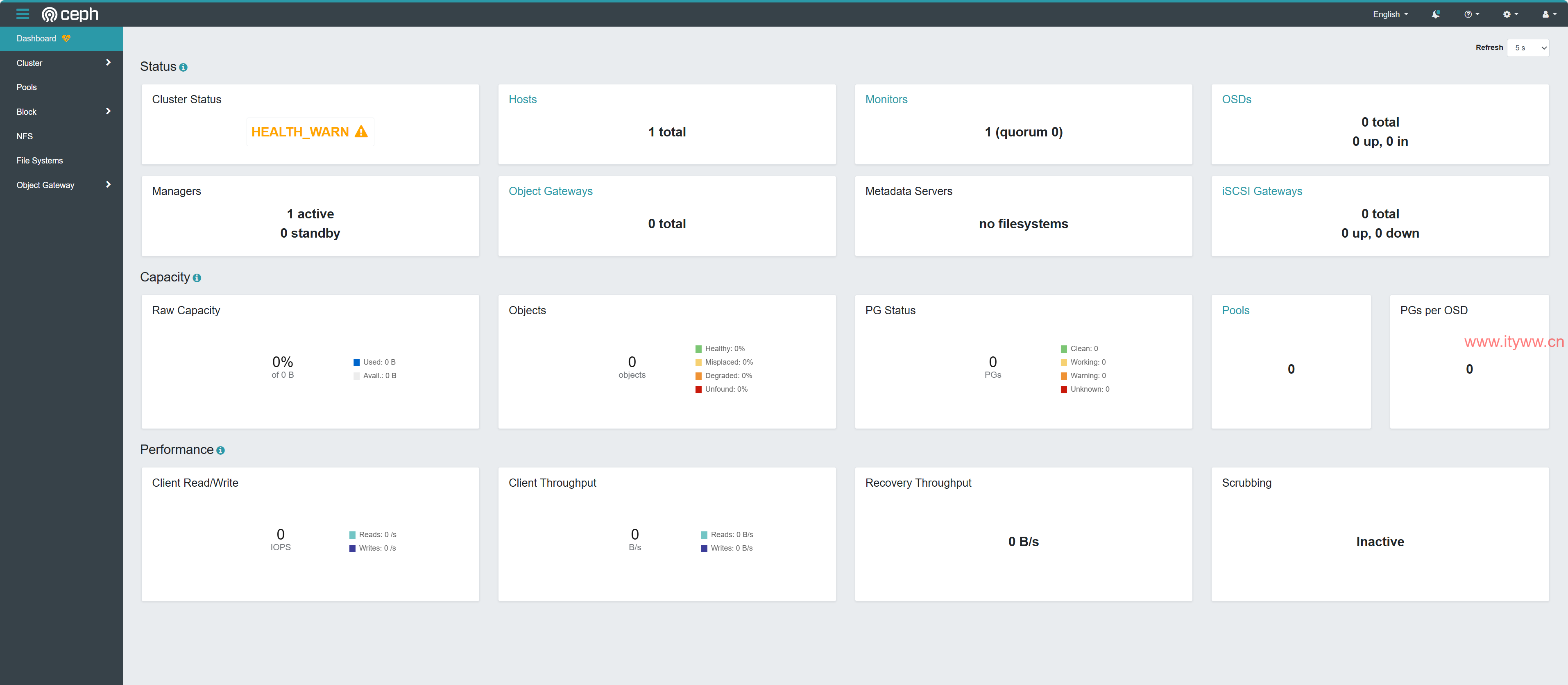Click the '0 PGs' chart center
Image resolution: width=1568 pixels, height=685 pixels.
point(993,367)
